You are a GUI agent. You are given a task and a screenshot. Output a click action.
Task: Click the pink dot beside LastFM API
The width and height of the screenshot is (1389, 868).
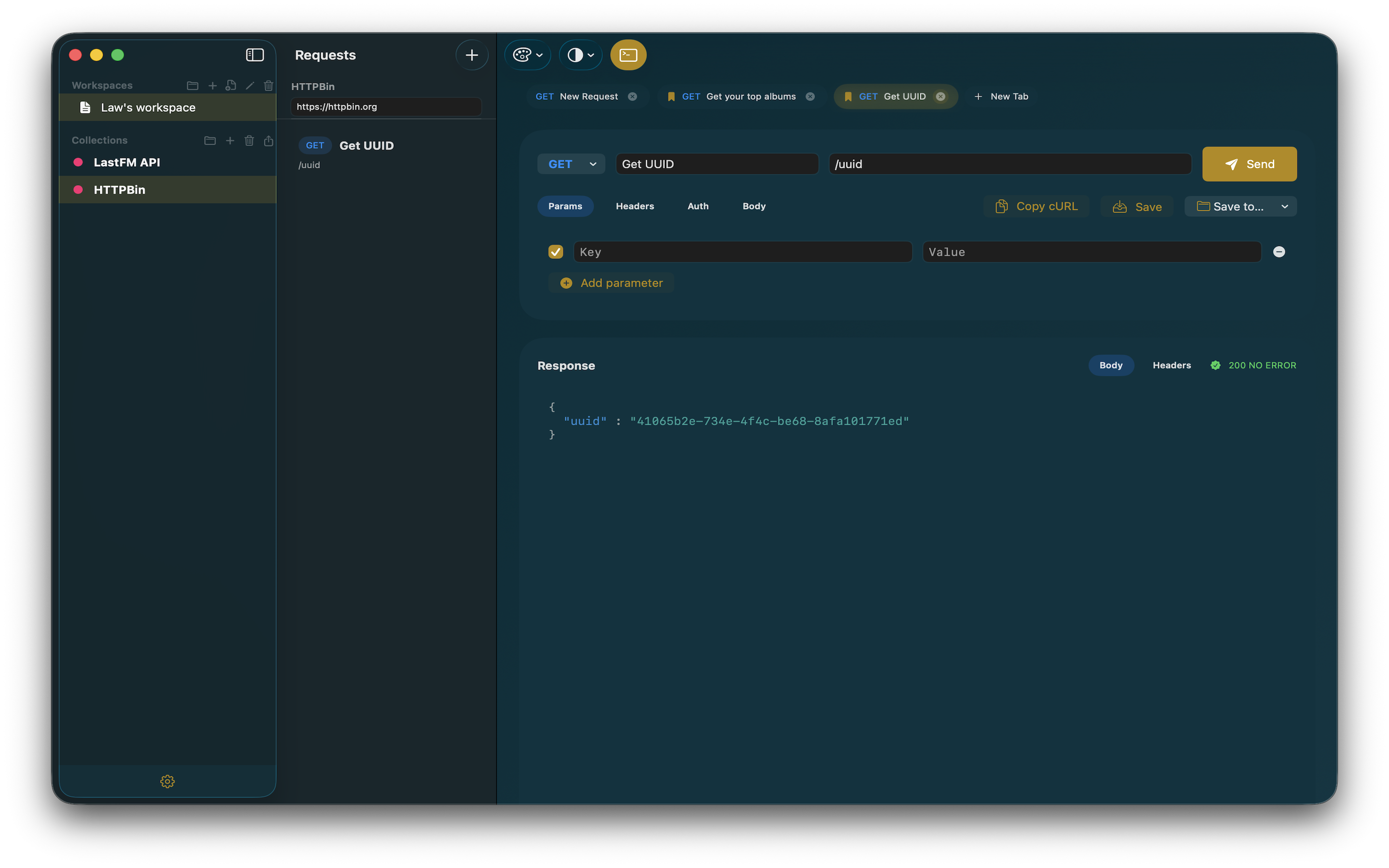pyautogui.click(x=79, y=162)
